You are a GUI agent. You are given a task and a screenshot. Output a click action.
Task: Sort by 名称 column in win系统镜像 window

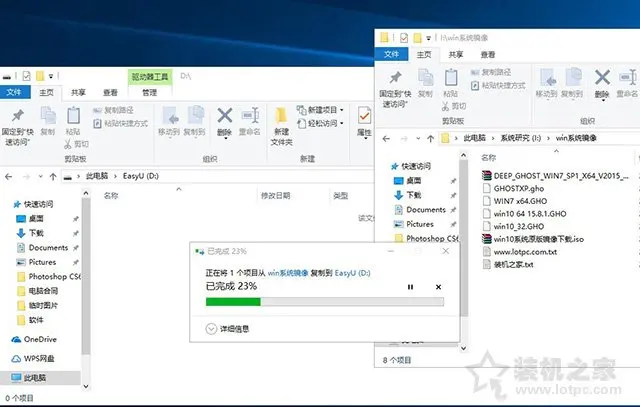point(488,158)
